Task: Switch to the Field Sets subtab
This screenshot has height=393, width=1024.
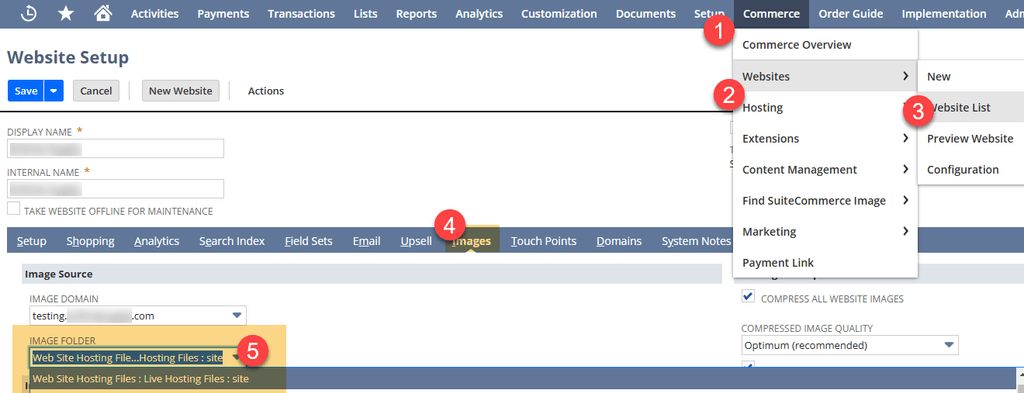Action: pyautogui.click(x=308, y=241)
